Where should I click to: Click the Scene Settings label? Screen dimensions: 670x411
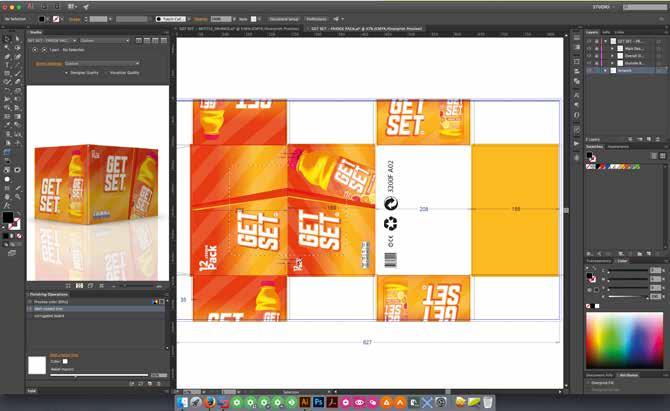click(49, 64)
